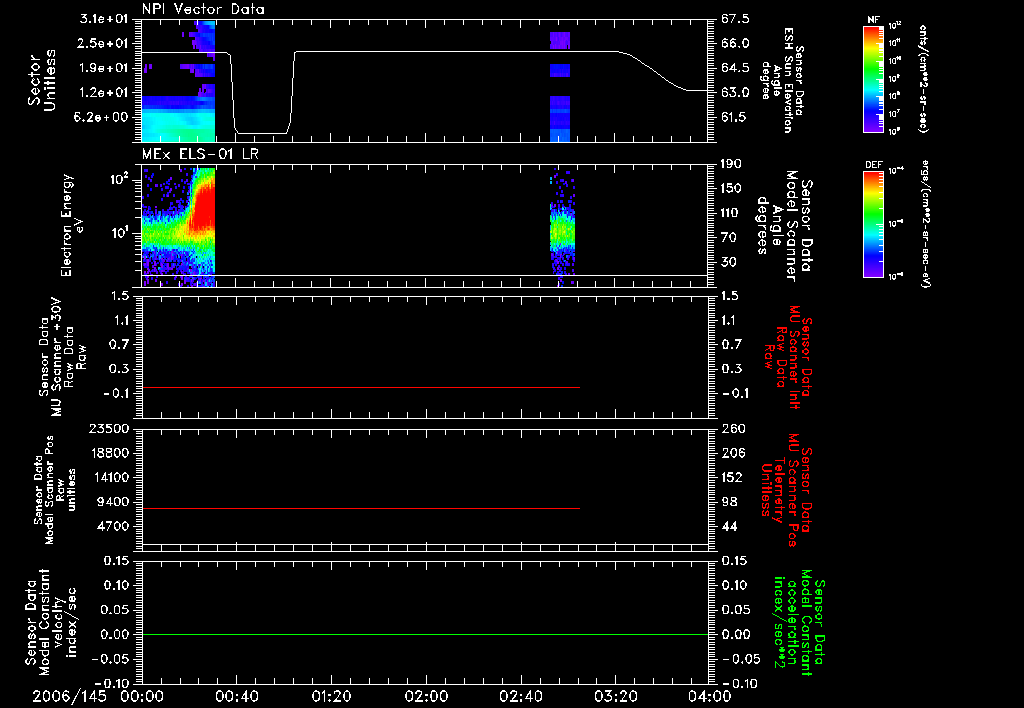Click the '98' telemetry tick label

pyautogui.click(x=729, y=502)
